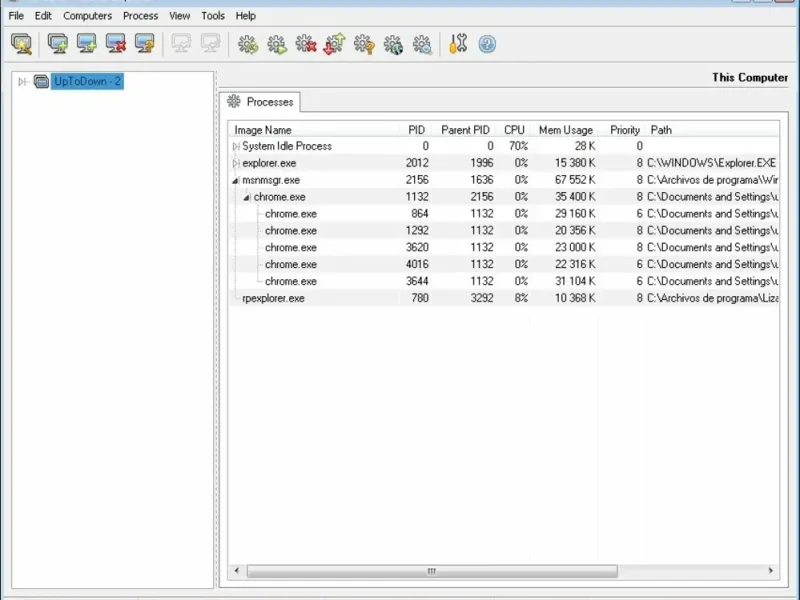Open the View menu
The image size is (800, 600).
pyautogui.click(x=180, y=16)
